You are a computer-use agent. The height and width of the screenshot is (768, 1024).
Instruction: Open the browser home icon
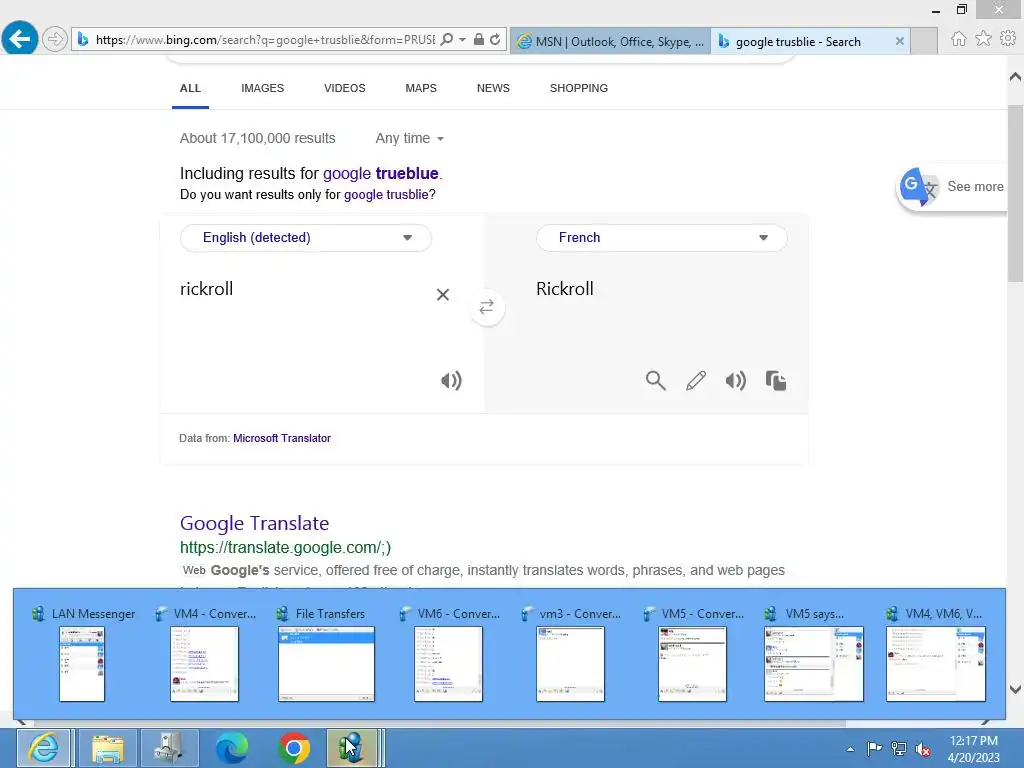tap(959, 39)
